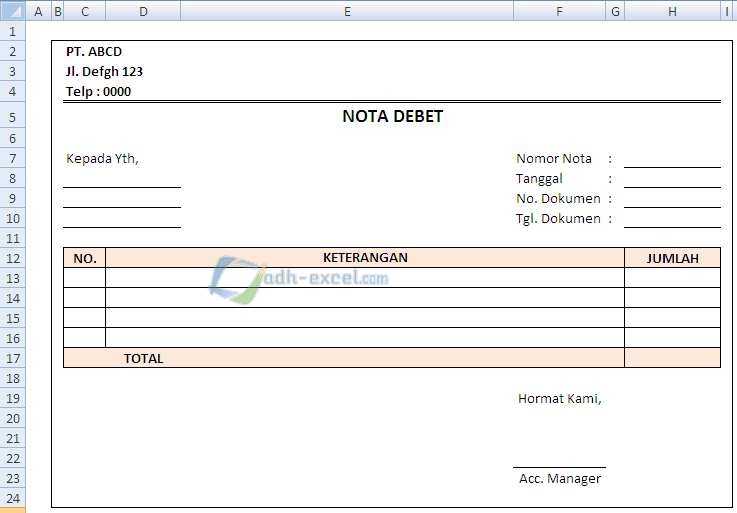
Task: Select column H header
Action: pyautogui.click(x=673, y=11)
